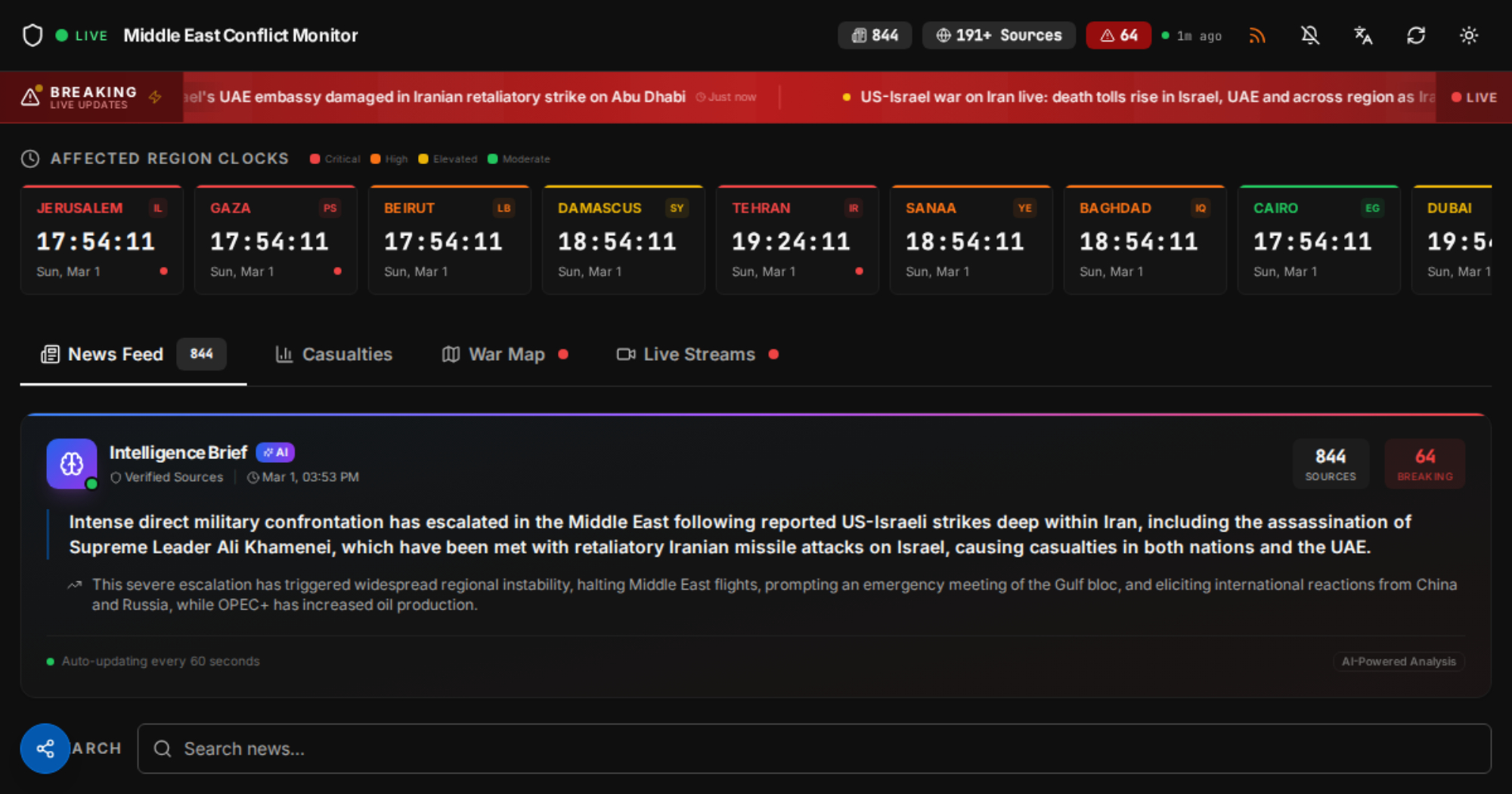Click the blue share floating button
The height and width of the screenshot is (794, 1512).
(x=45, y=749)
